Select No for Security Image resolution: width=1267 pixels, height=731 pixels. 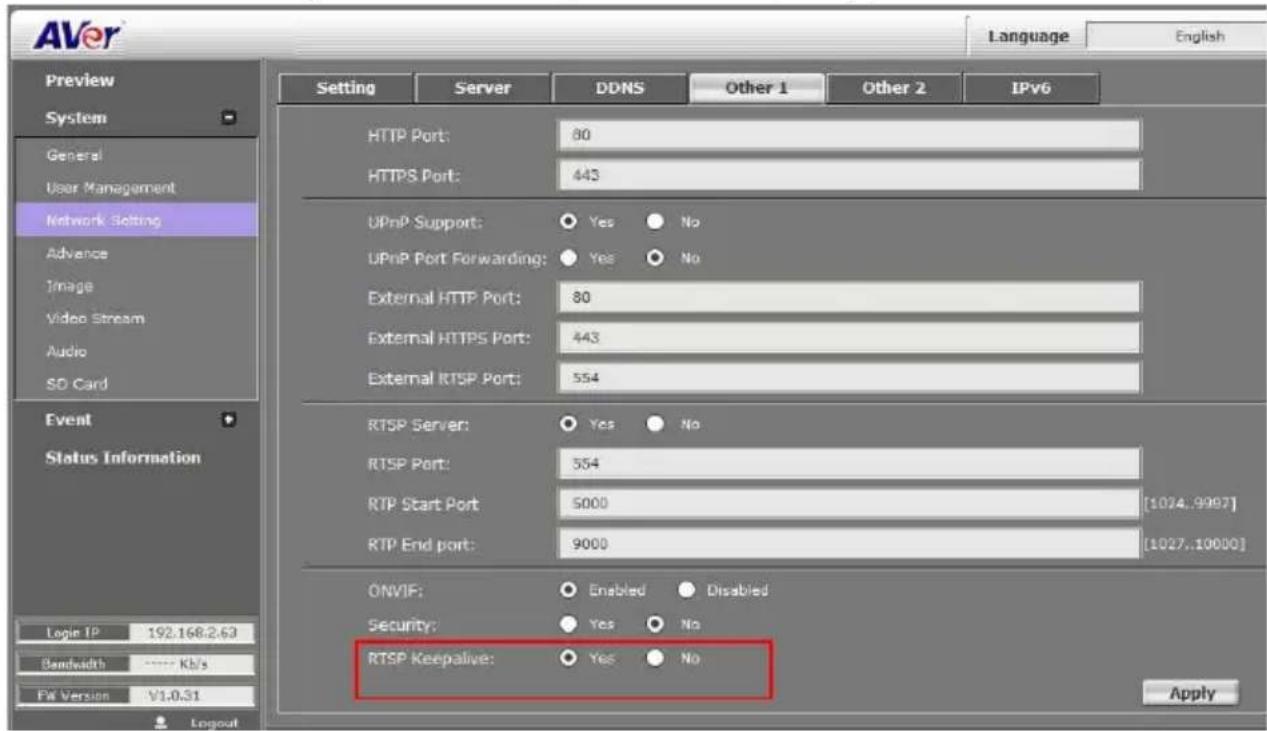pos(656,623)
